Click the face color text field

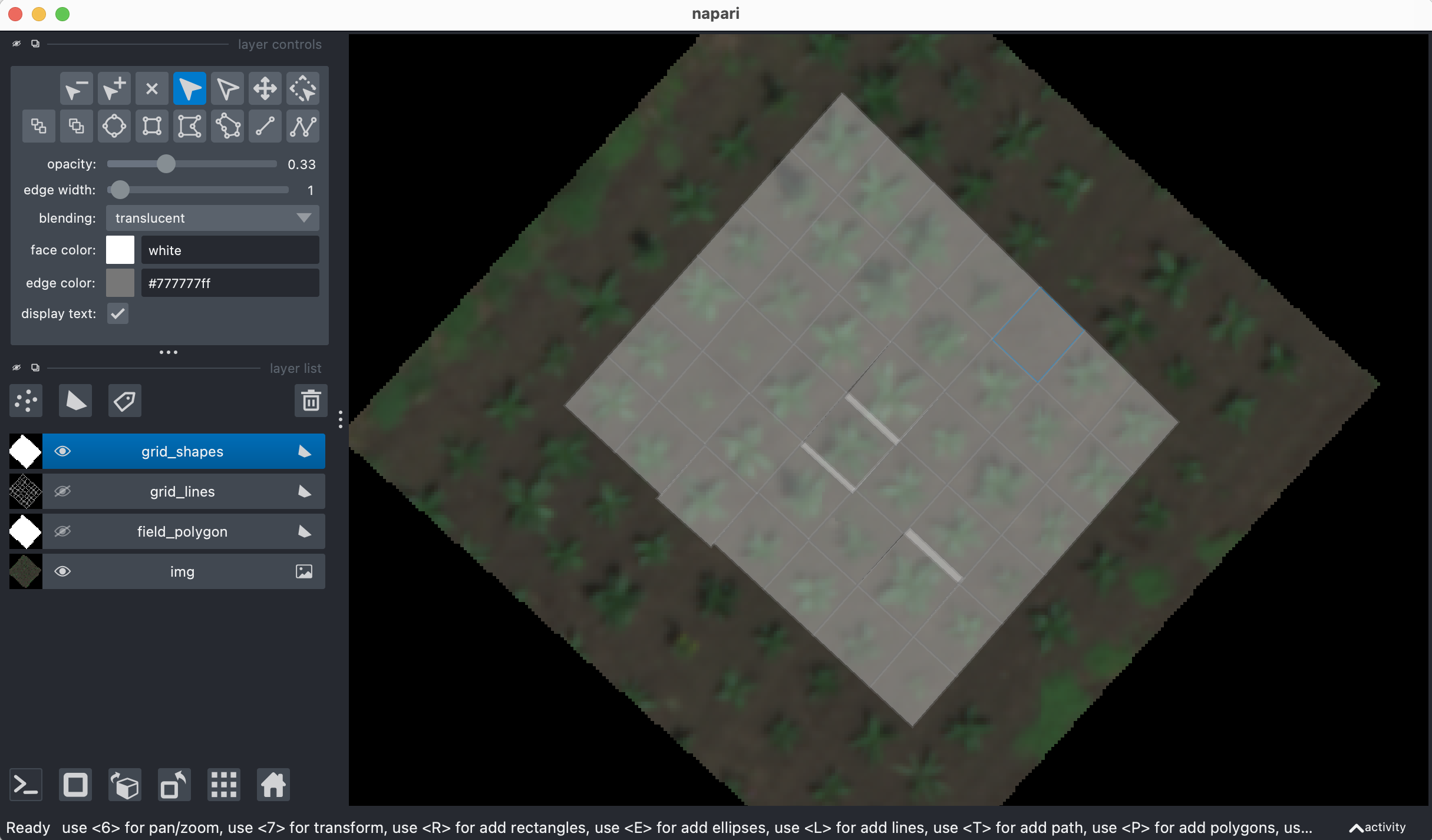point(230,250)
